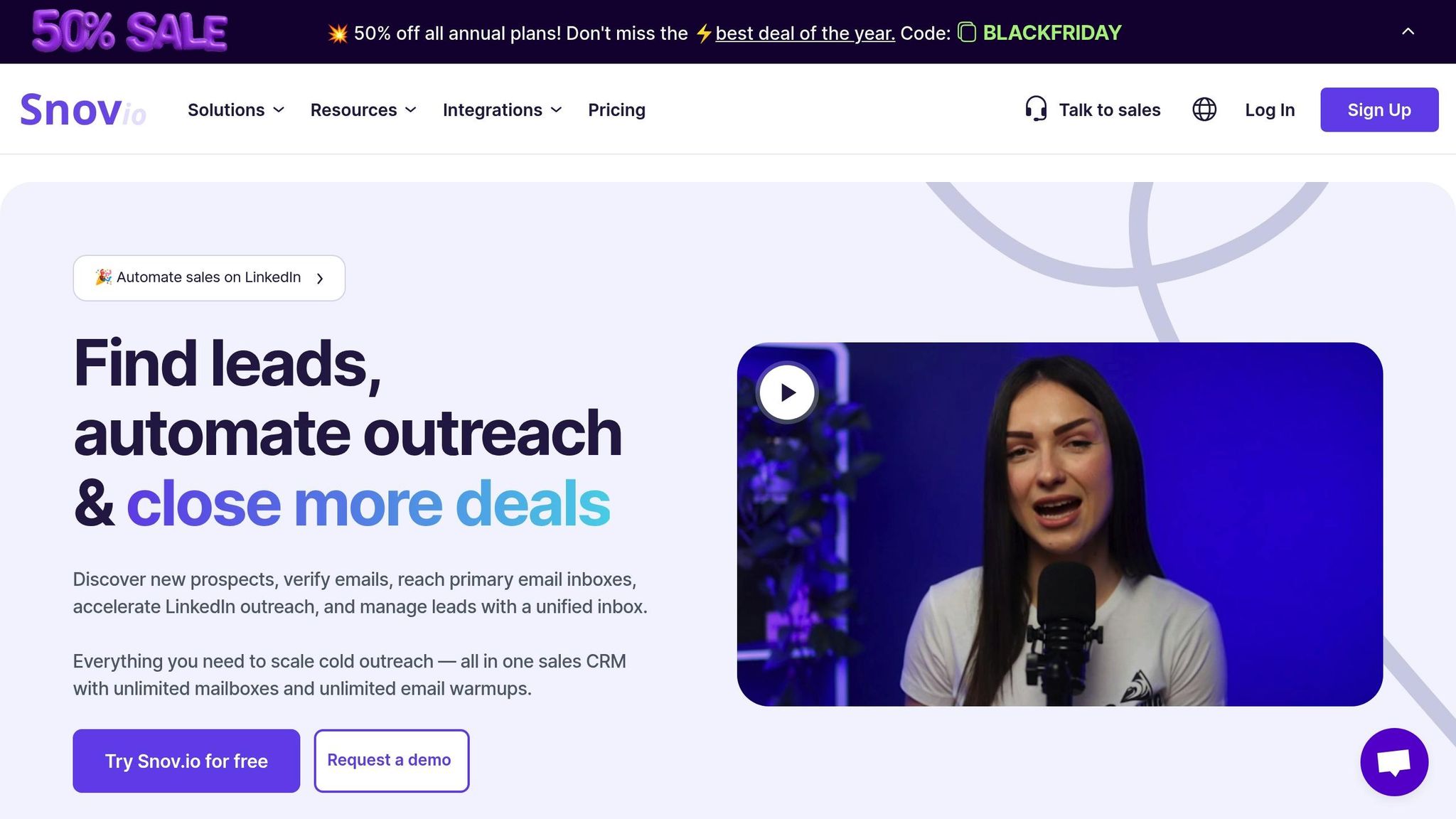Open the live chat bubble

tap(1394, 762)
